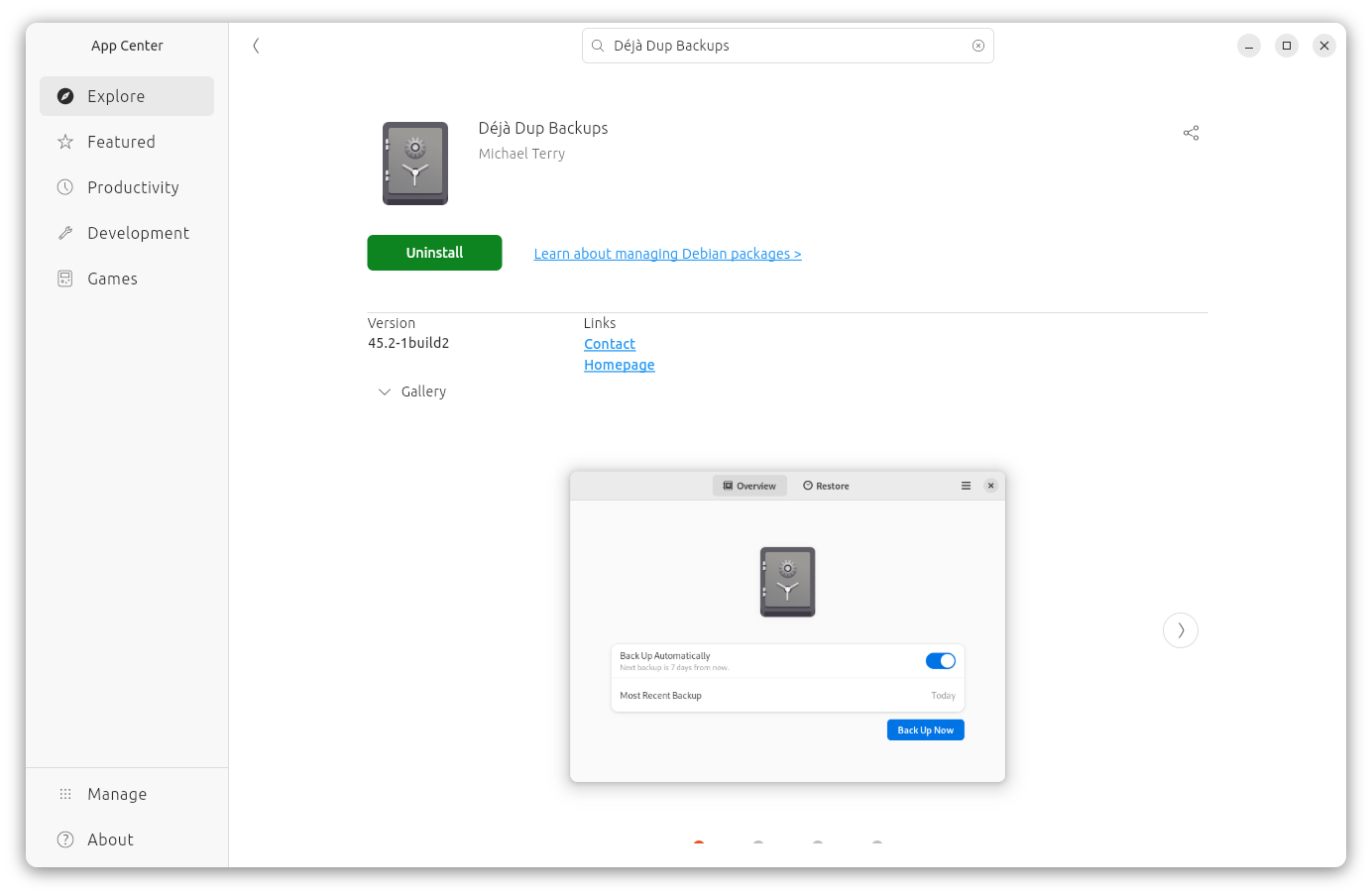
Task: Advance the gallery with the right arrow
Action: [x=1180, y=629]
